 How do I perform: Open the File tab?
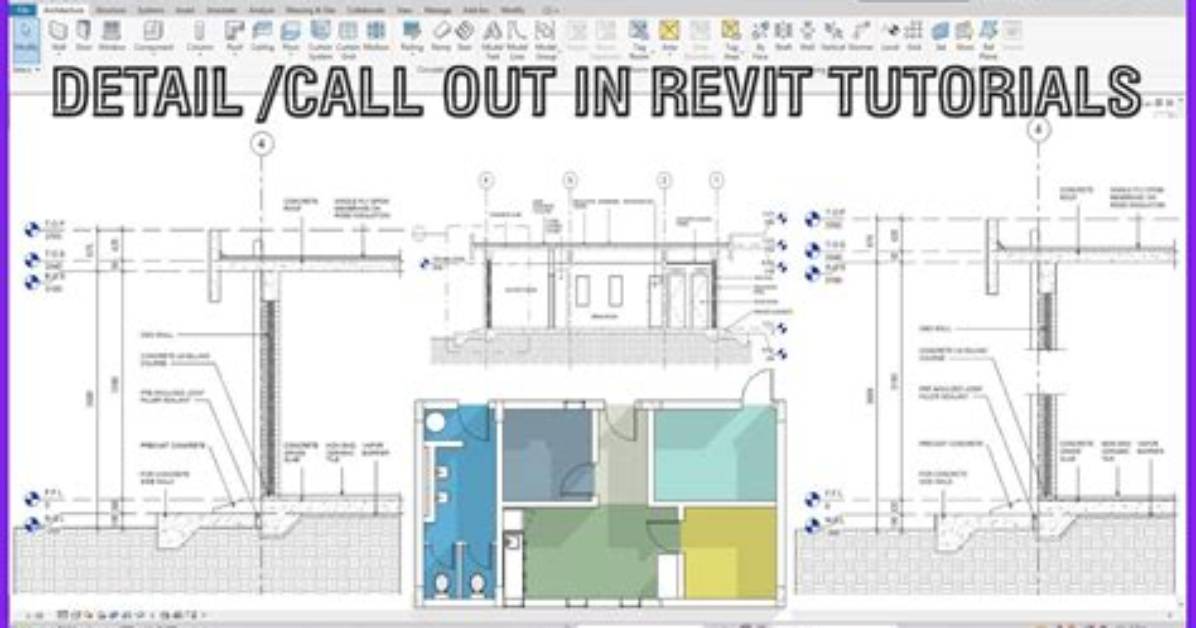click(23, 10)
